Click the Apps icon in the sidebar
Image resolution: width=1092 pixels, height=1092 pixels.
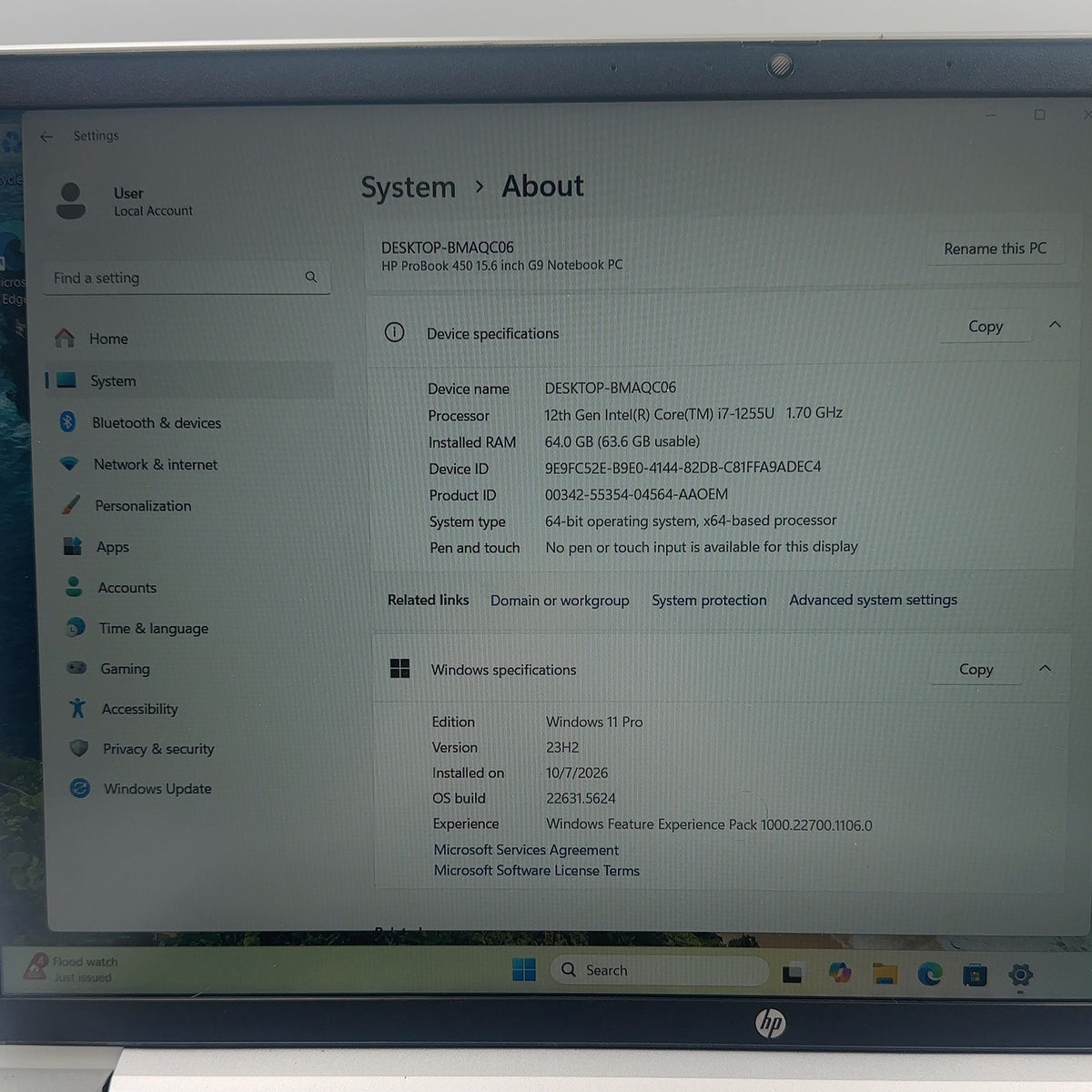73,546
